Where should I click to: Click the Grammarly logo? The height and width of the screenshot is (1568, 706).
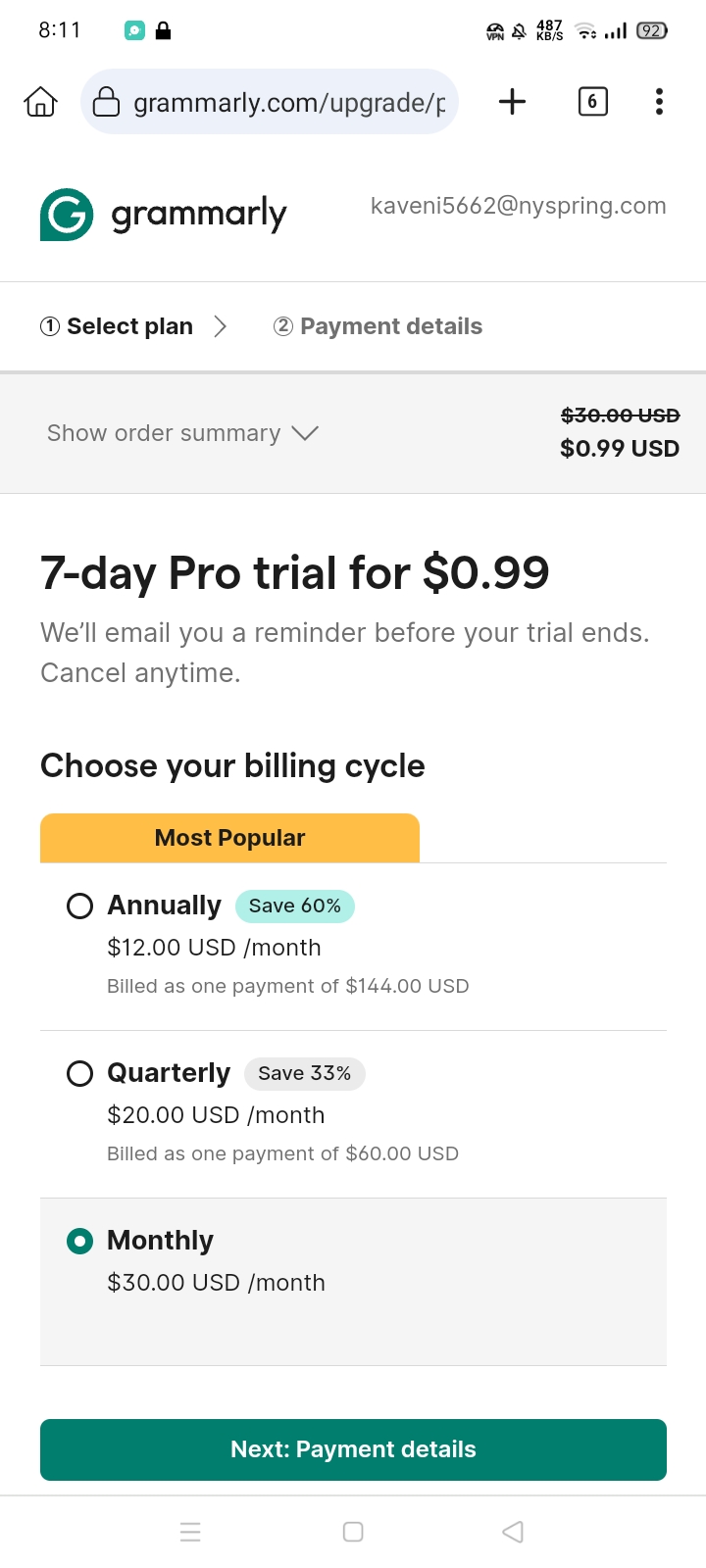coord(164,214)
